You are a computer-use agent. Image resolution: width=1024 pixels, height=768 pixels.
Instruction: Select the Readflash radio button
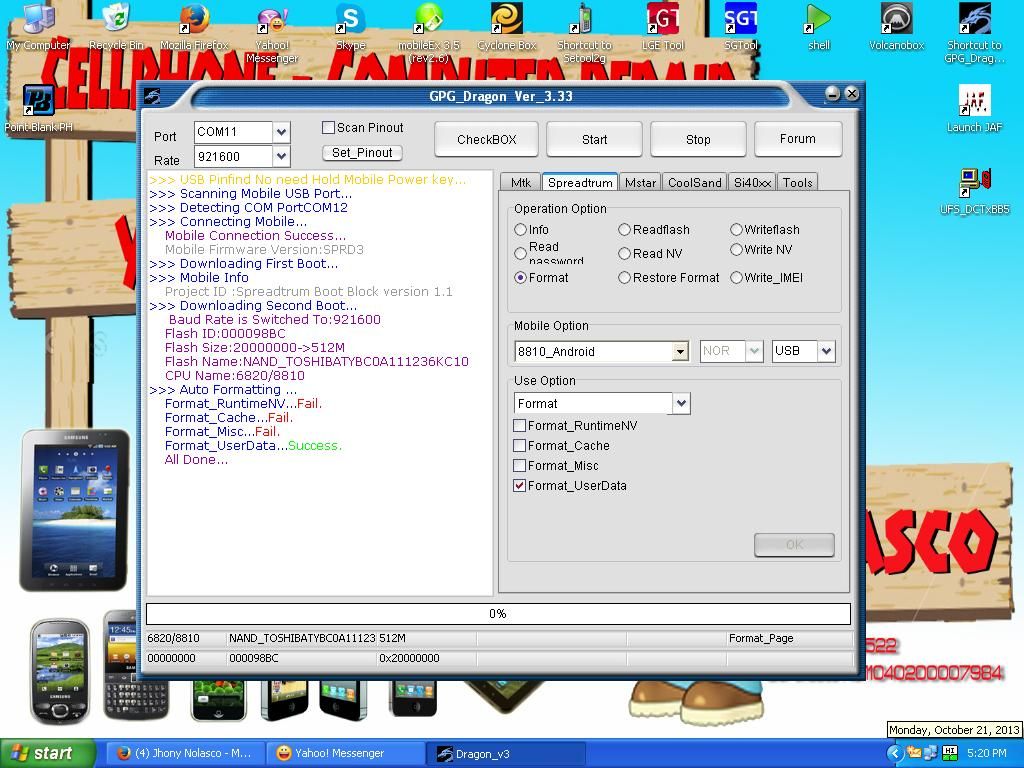tap(625, 230)
